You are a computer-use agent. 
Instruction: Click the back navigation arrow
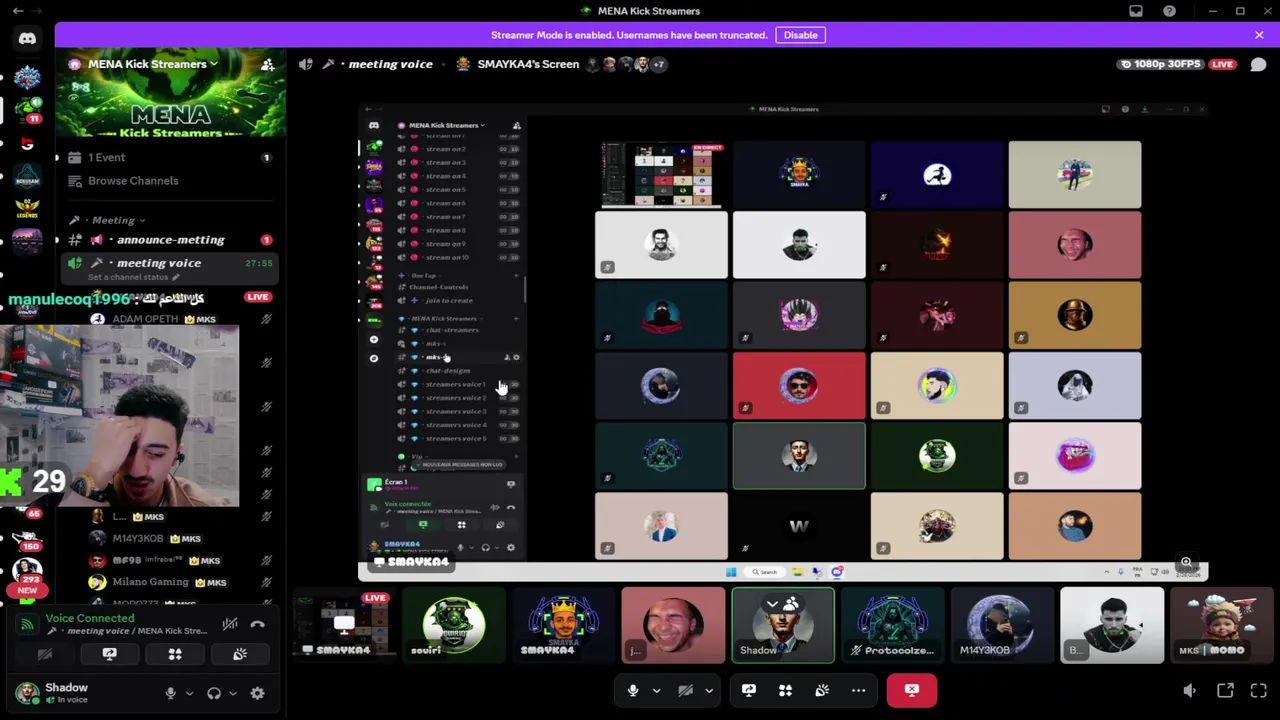click(x=18, y=11)
